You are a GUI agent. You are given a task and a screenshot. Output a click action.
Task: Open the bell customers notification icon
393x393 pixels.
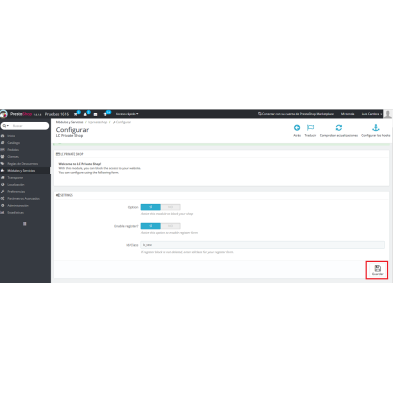point(85,114)
